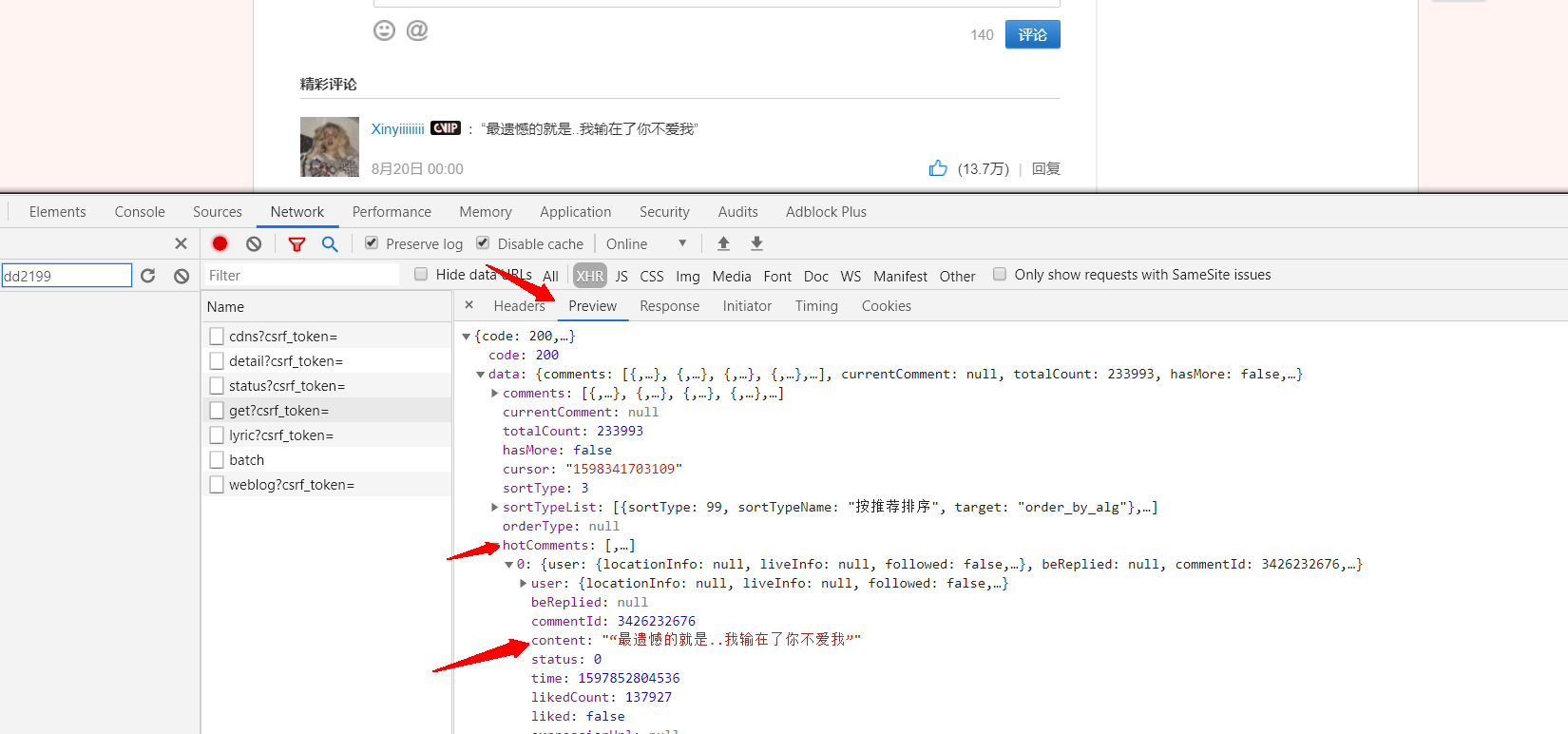Toggle the Preserve log checkbox
The height and width of the screenshot is (734, 1568).
pos(372,243)
